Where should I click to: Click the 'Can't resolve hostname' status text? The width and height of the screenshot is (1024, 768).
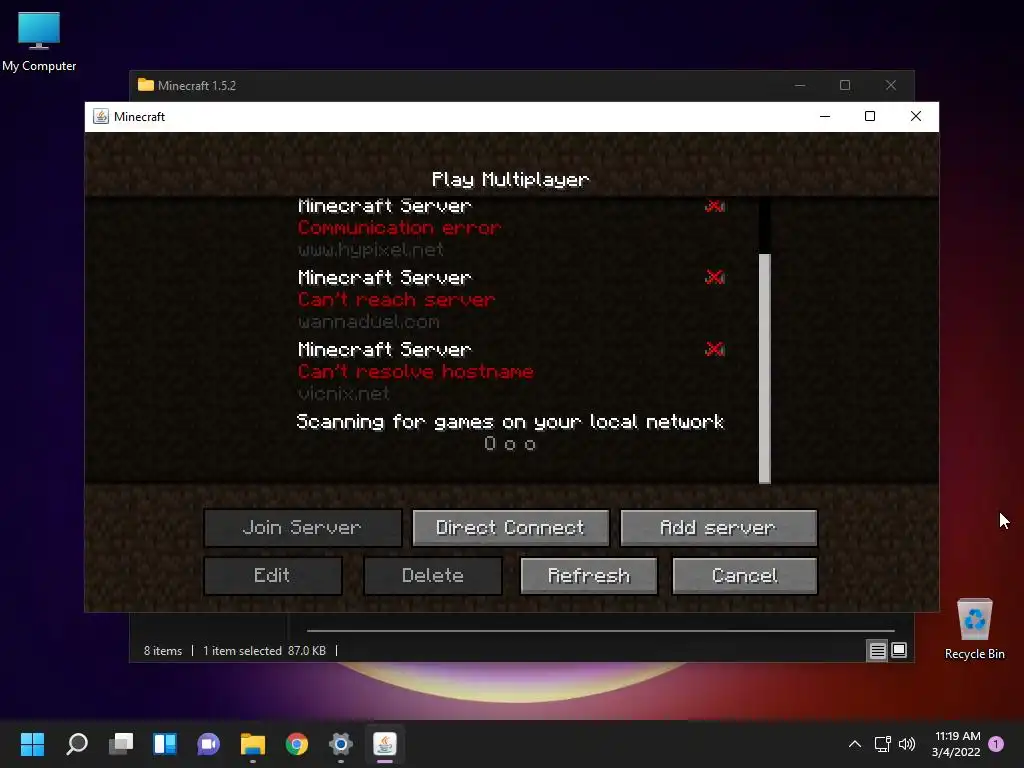point(415,371)
